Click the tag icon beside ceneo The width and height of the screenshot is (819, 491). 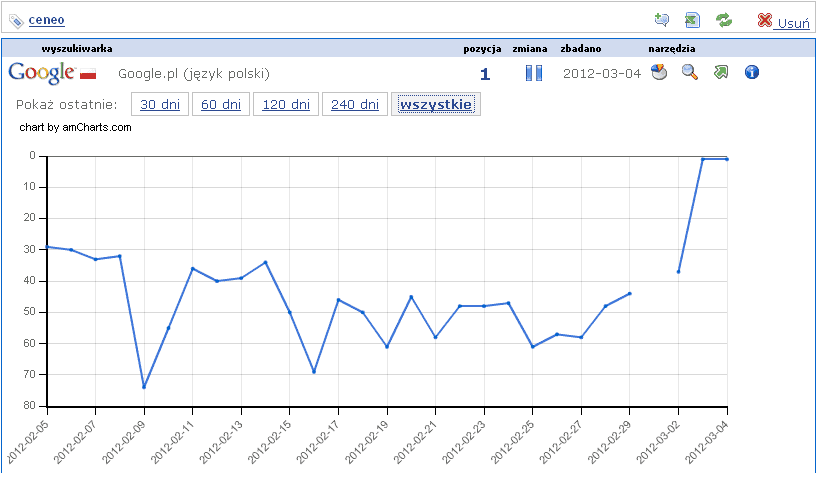click(x=16, y=20)
